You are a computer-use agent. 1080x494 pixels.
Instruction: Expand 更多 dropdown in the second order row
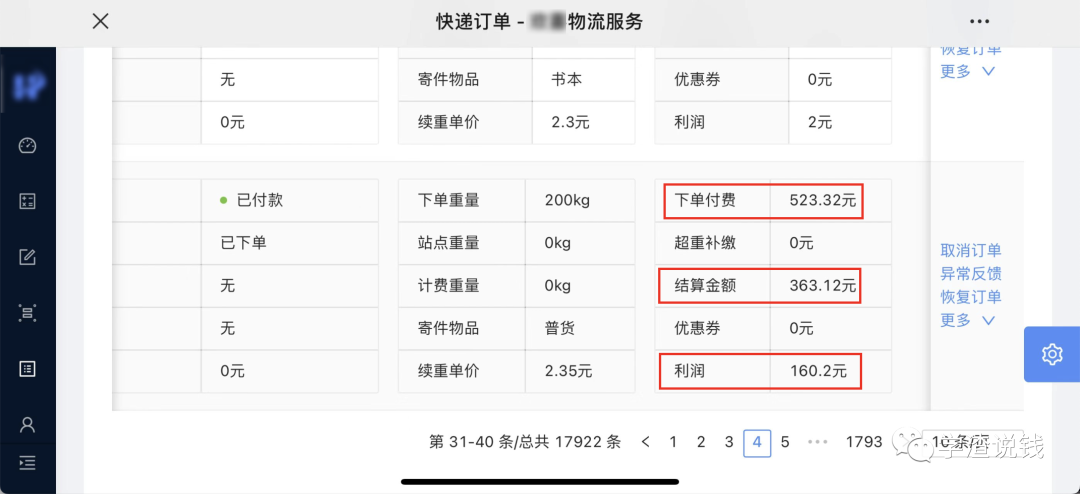pyautogui.click(x=968, y=320)
